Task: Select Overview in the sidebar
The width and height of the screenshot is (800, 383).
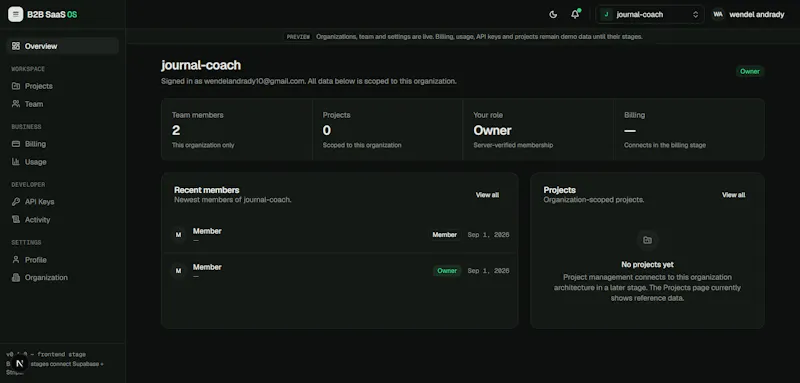Action: click(x=62, y=46)
